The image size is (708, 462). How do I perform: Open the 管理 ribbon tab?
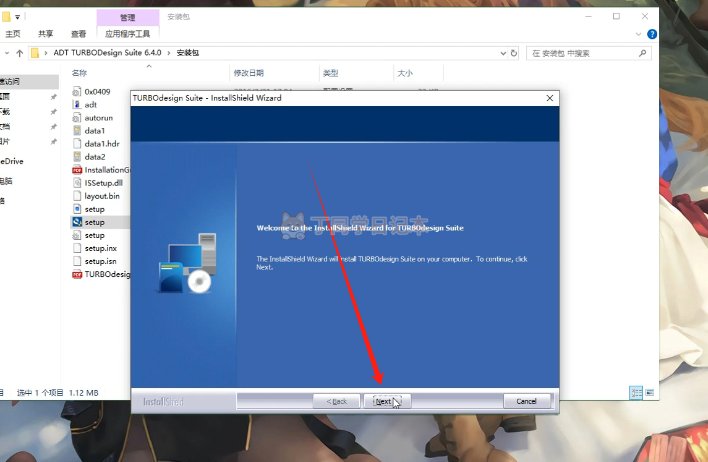pyautogui.click(x=127, y=17)
